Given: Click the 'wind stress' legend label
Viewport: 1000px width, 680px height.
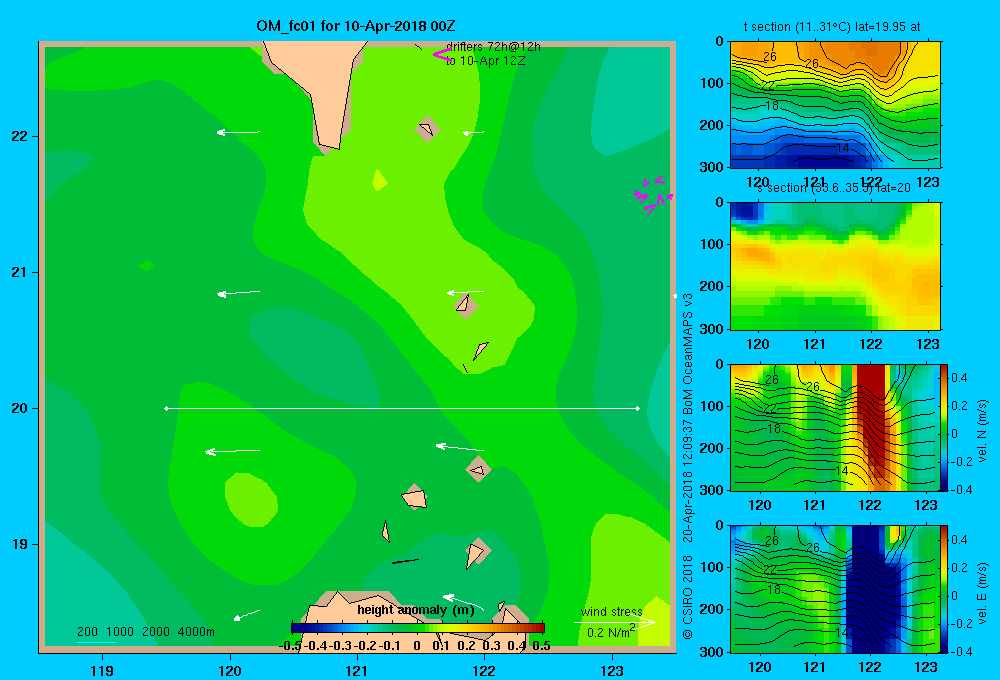Looking at the screenshot, I should pos(611,612).
